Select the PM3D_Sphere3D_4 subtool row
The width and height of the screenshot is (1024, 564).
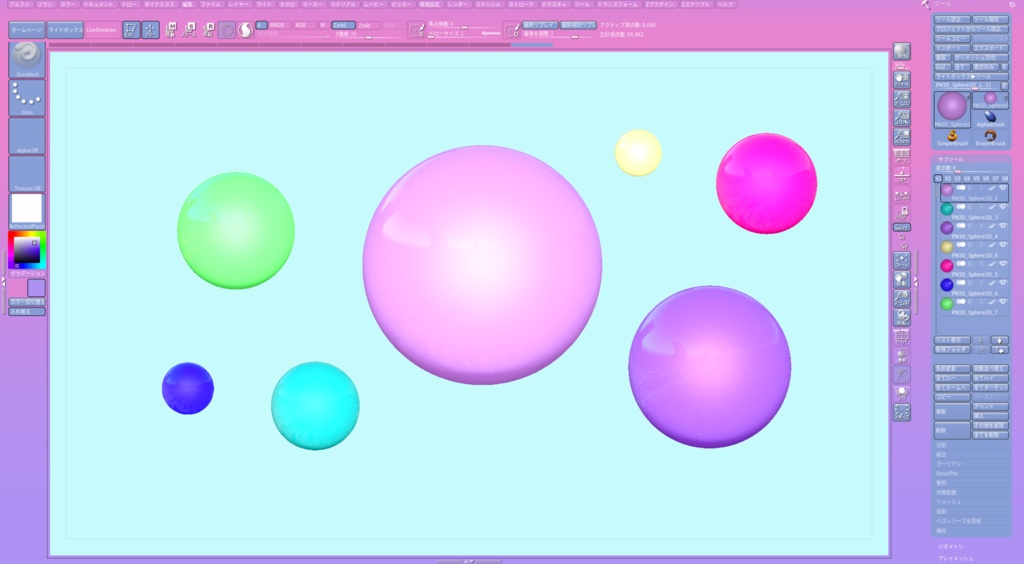[973, 229]
